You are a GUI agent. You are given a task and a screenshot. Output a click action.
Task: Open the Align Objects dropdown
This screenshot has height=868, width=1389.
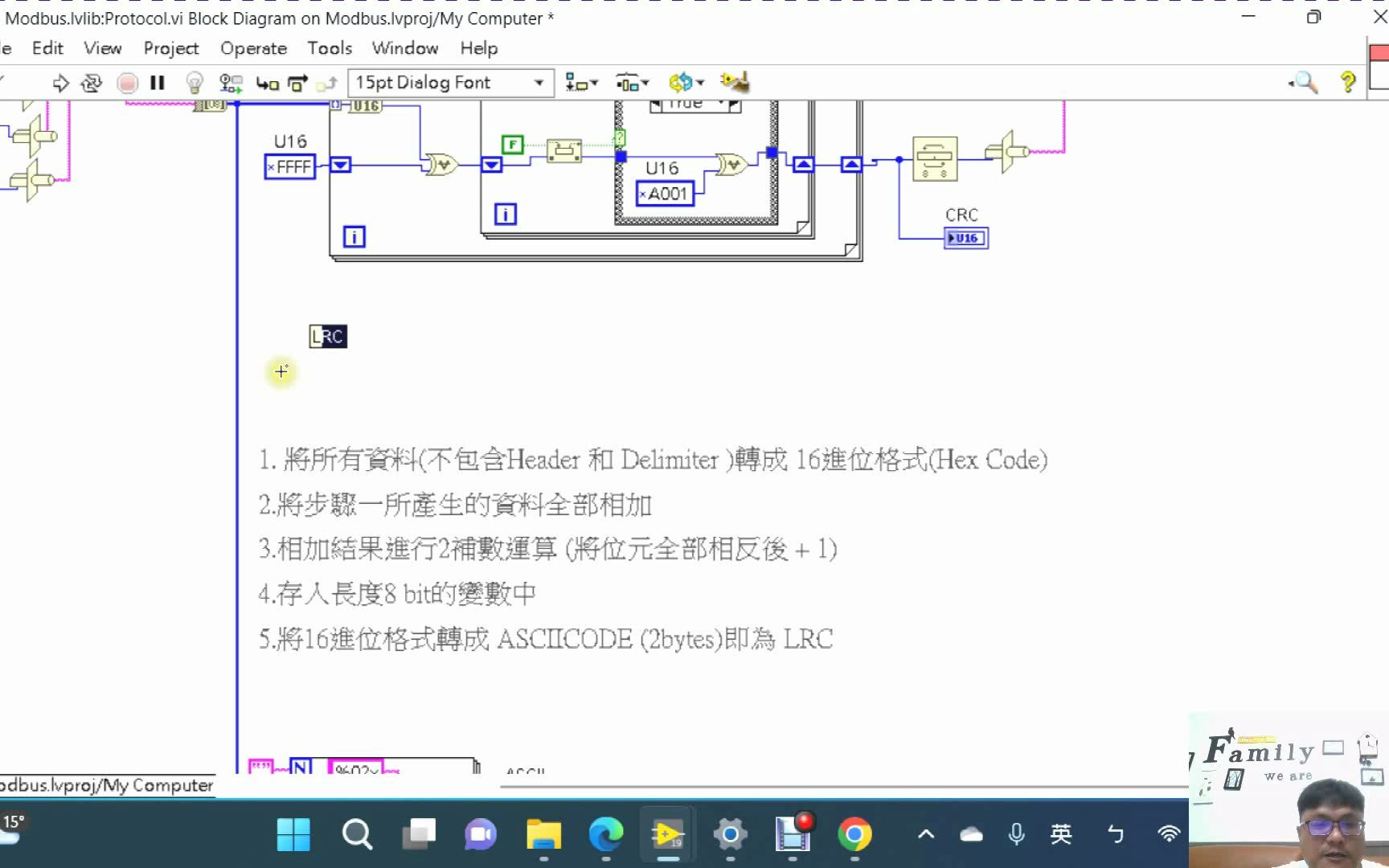(582, 82)
